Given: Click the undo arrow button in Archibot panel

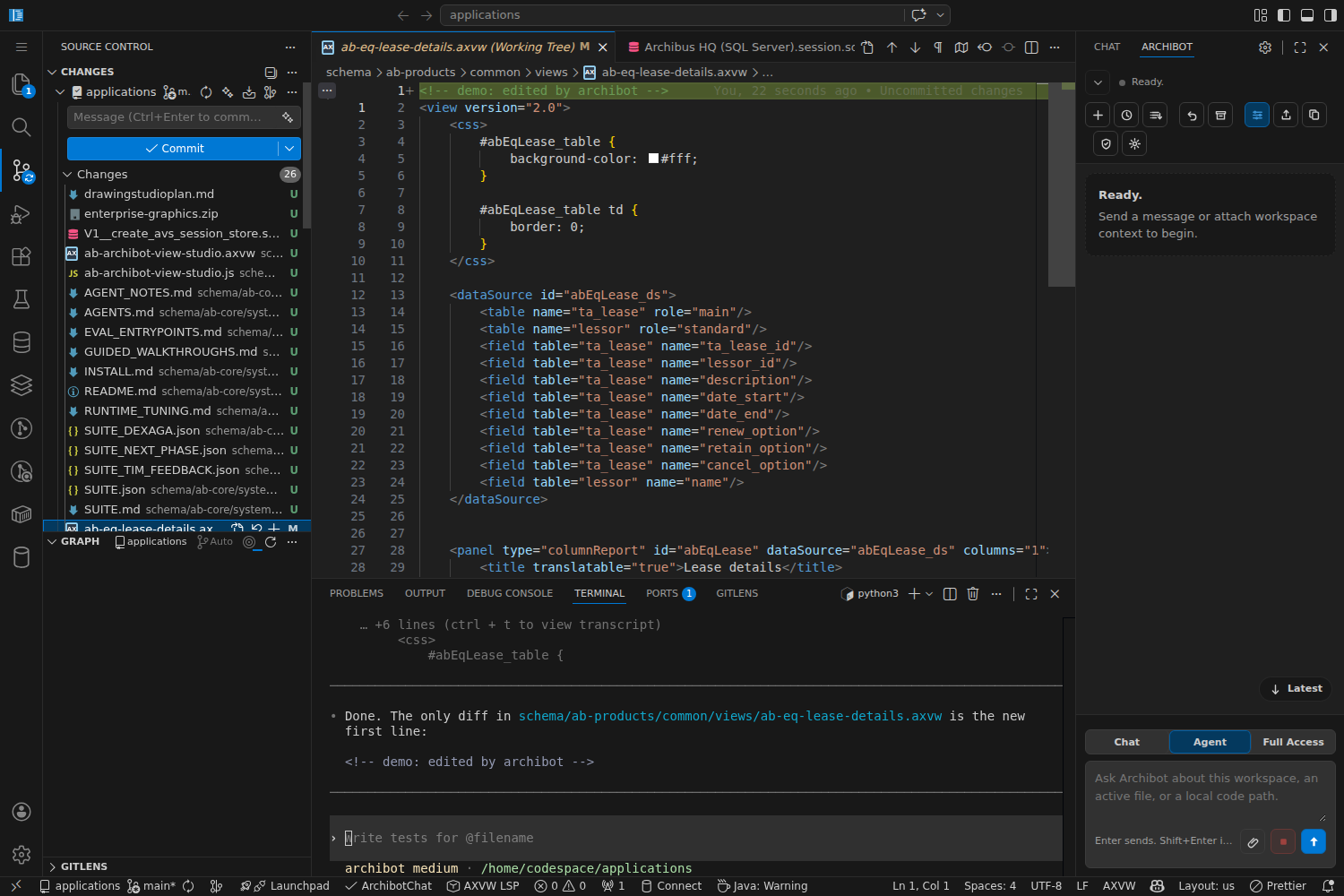Looking at the screenshot, I should tap(1192, 115).
